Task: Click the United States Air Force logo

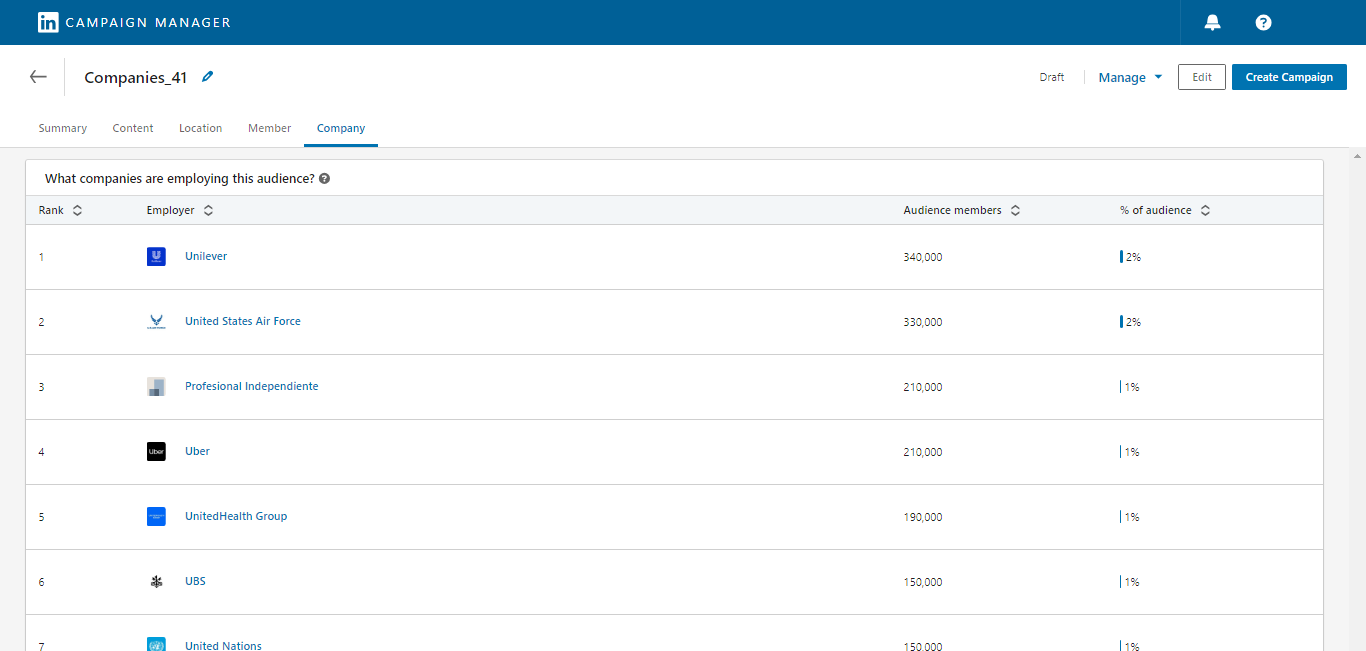Action: (x=156, y=322)
